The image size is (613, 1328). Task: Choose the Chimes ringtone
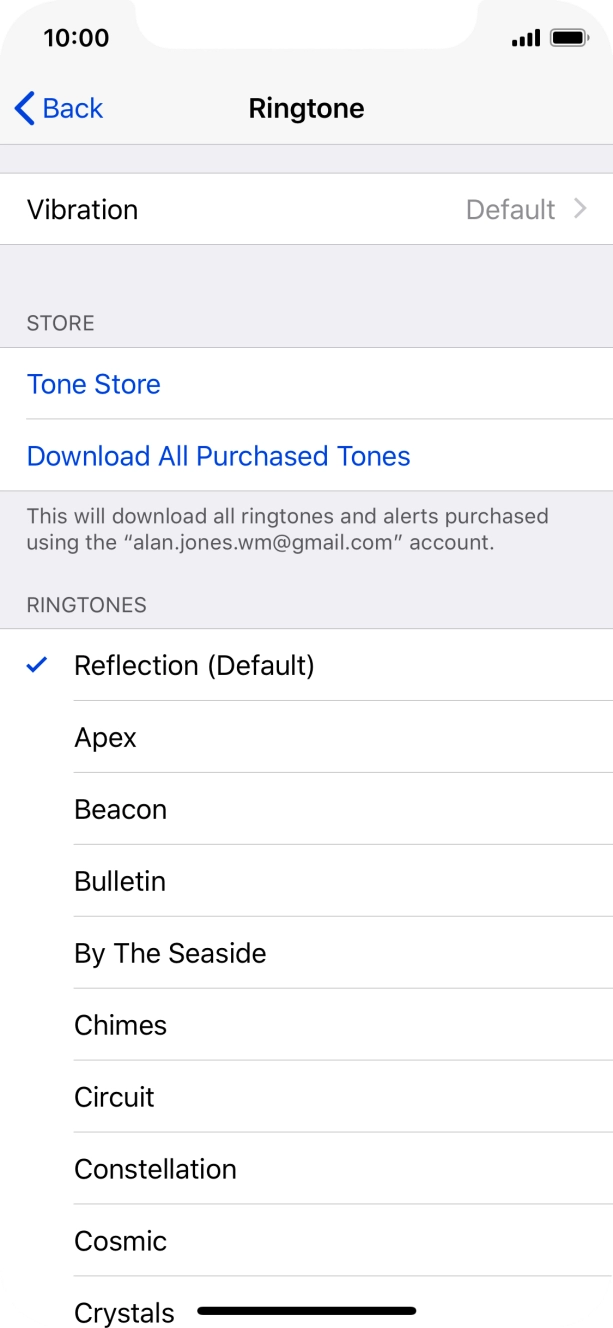[120, 1025]
